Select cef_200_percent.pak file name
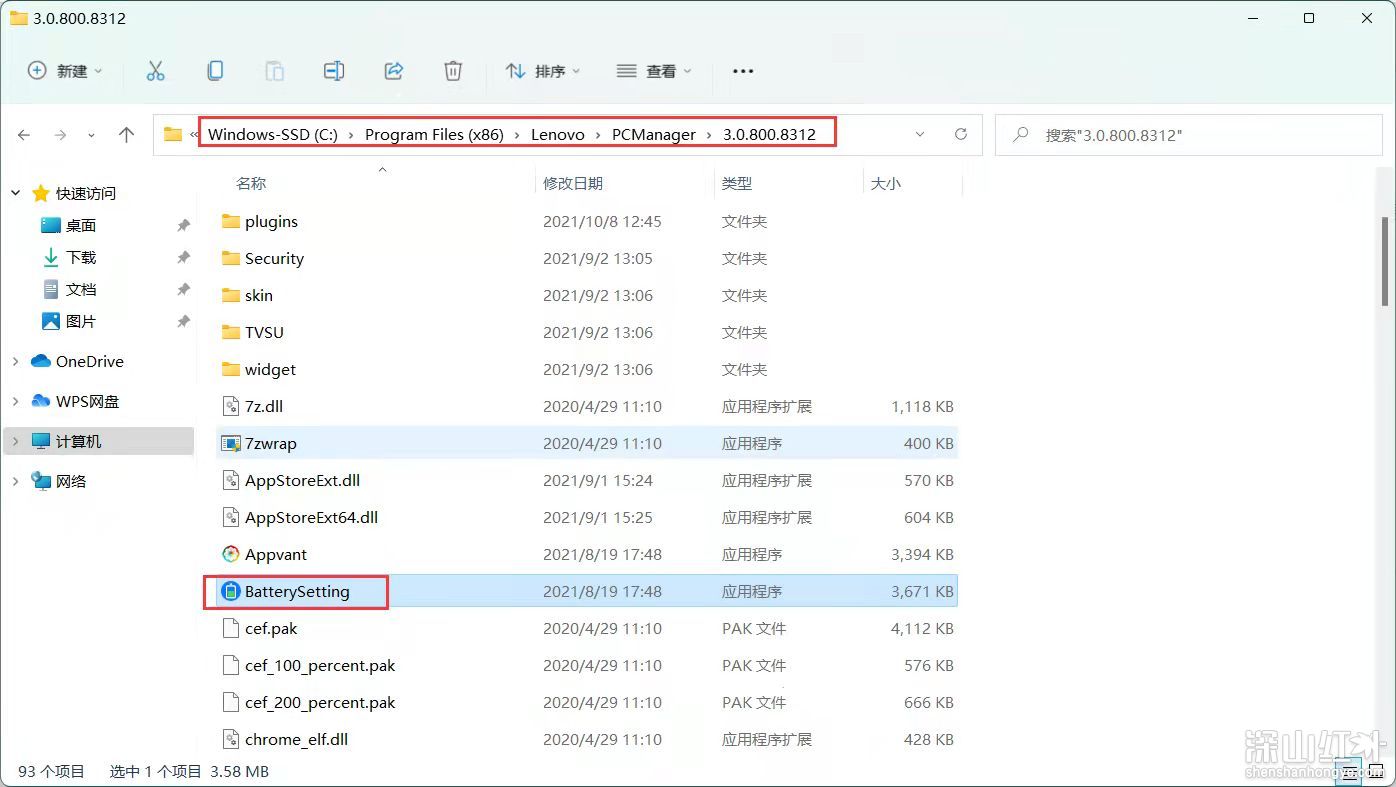Viewport: 1396px width, 787px height. coord(320,702)
